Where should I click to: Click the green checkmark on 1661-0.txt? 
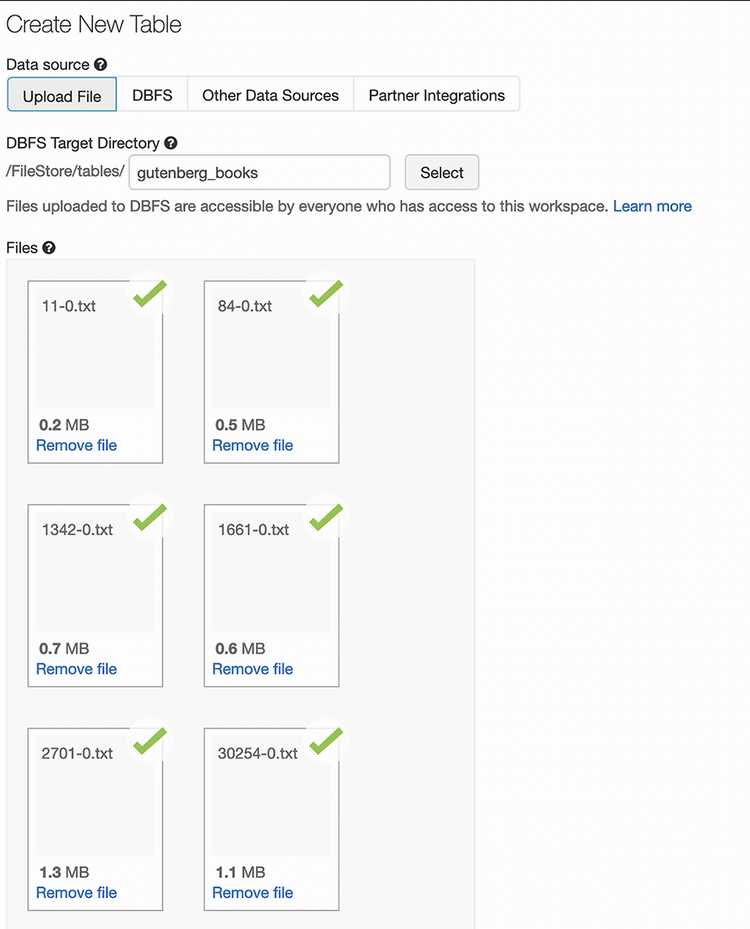326,517
